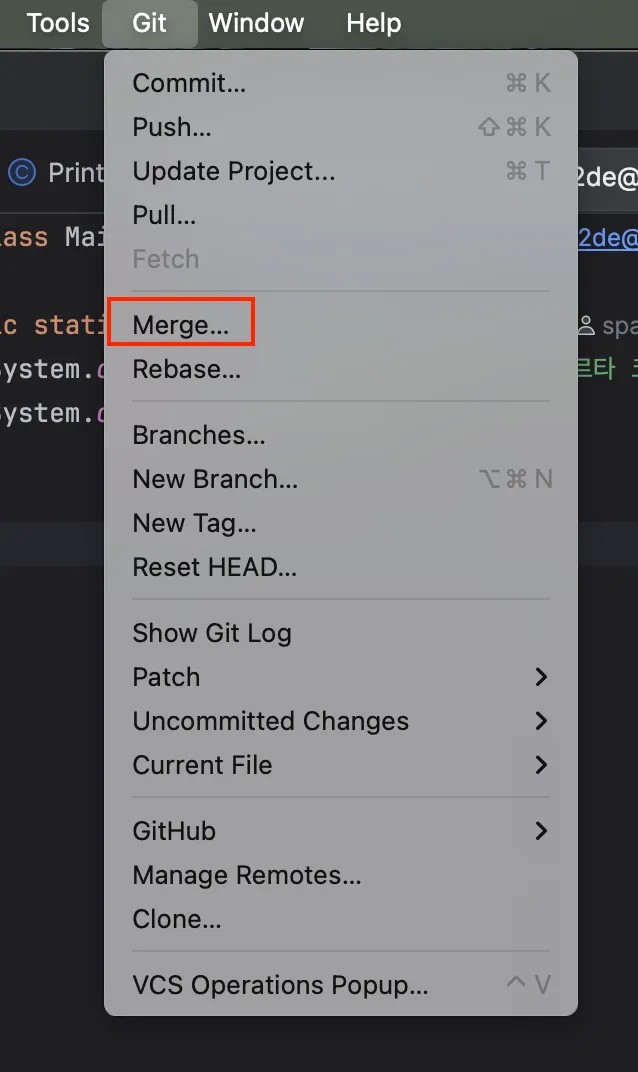
Task: Choose Update Project... option
Action: click(x=234, y=171)
